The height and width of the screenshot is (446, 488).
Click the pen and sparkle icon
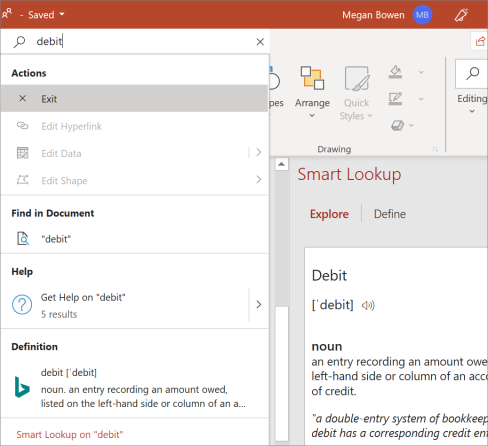[x=461, y=15]
